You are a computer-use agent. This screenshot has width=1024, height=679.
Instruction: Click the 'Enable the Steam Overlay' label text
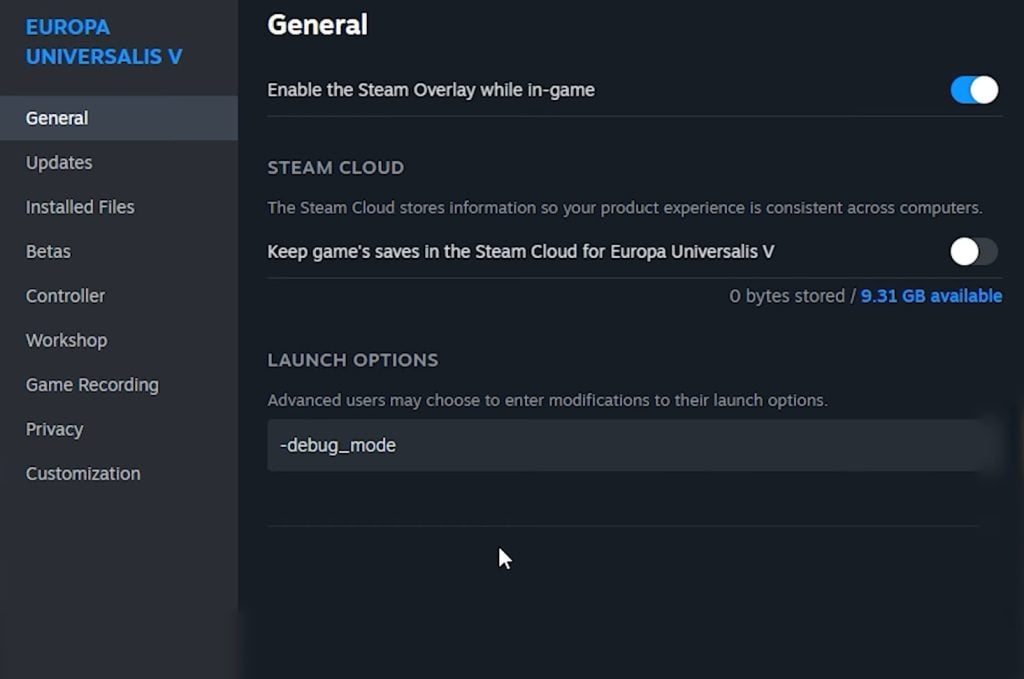pos(431,90)
